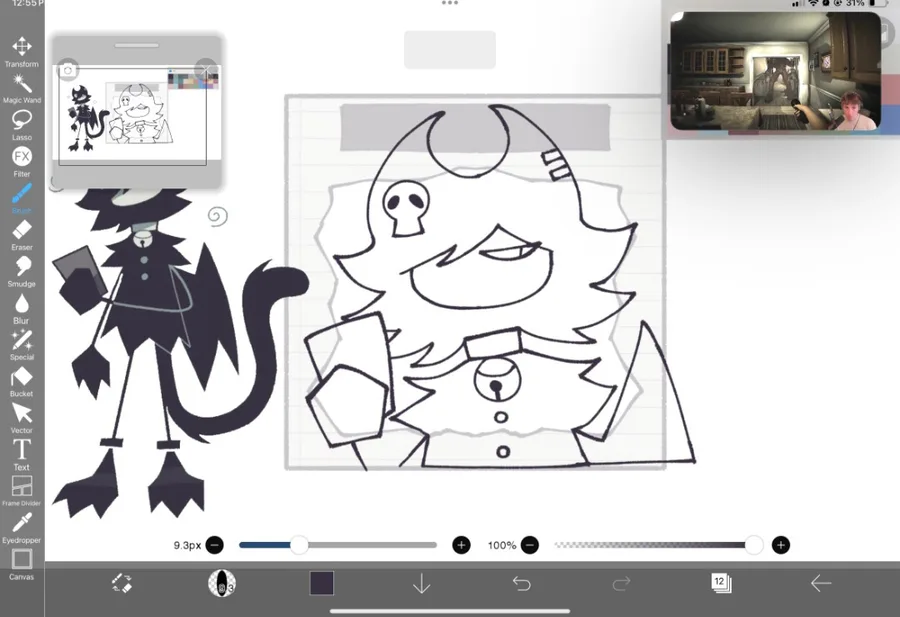Decrease brush thickness with minus button

pos(215,545)
